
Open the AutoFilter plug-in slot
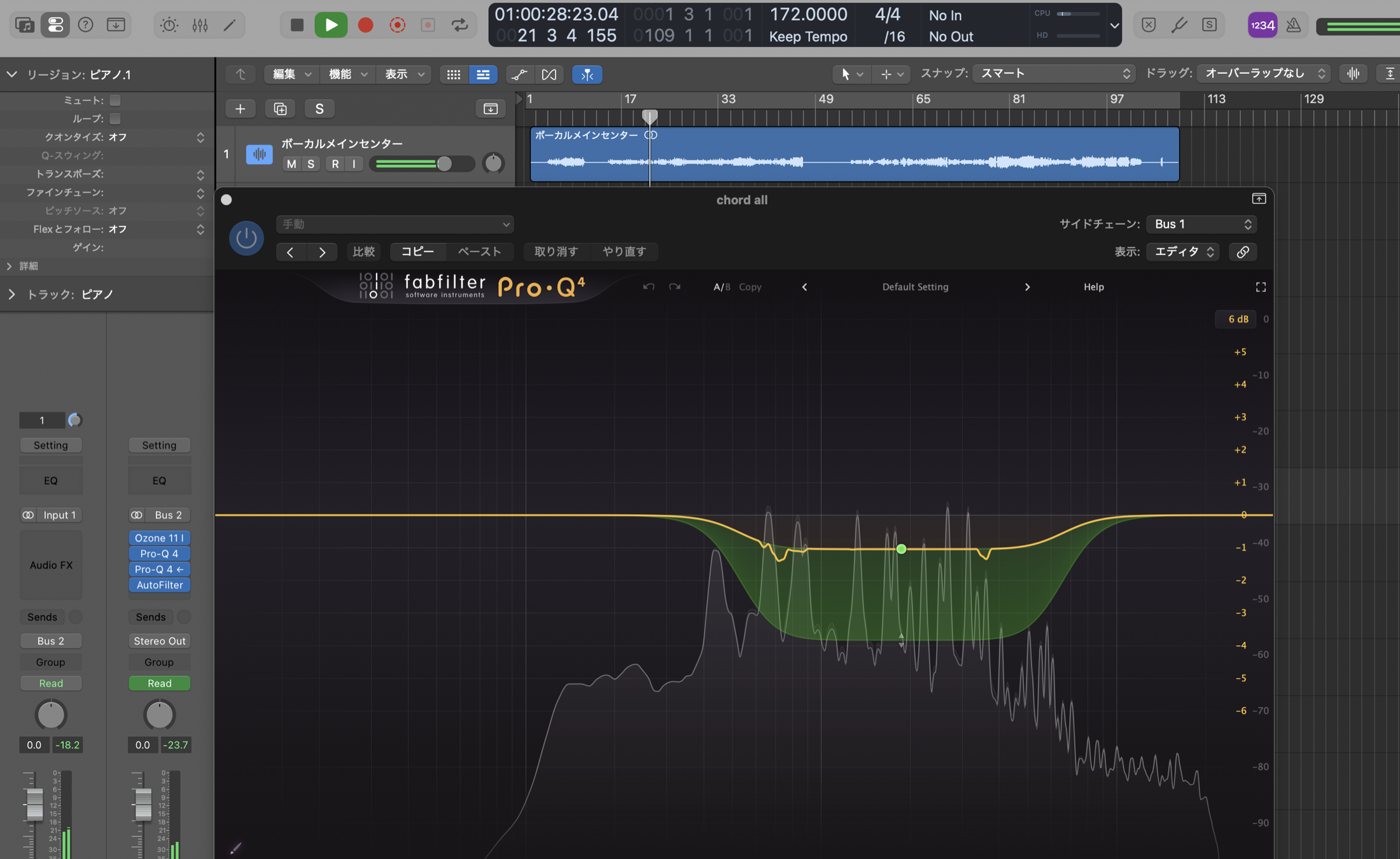[x=159, y=585]
